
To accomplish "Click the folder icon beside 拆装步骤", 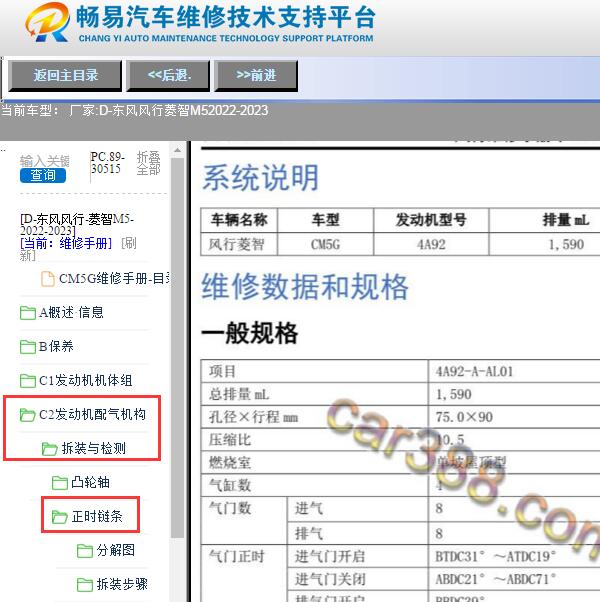I will click(85, 584).
